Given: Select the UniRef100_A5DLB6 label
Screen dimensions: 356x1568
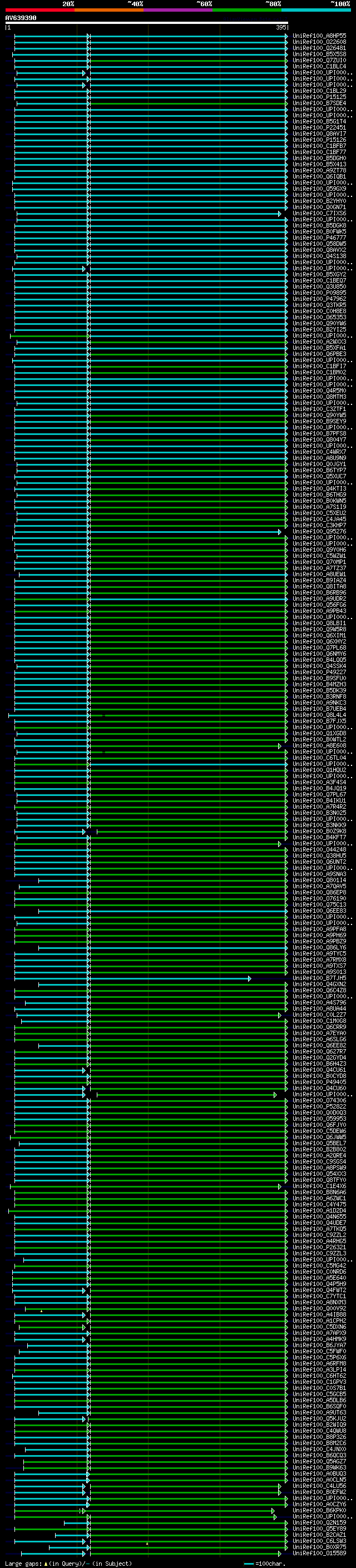Looking at the screenshot, I should 319,1400.
